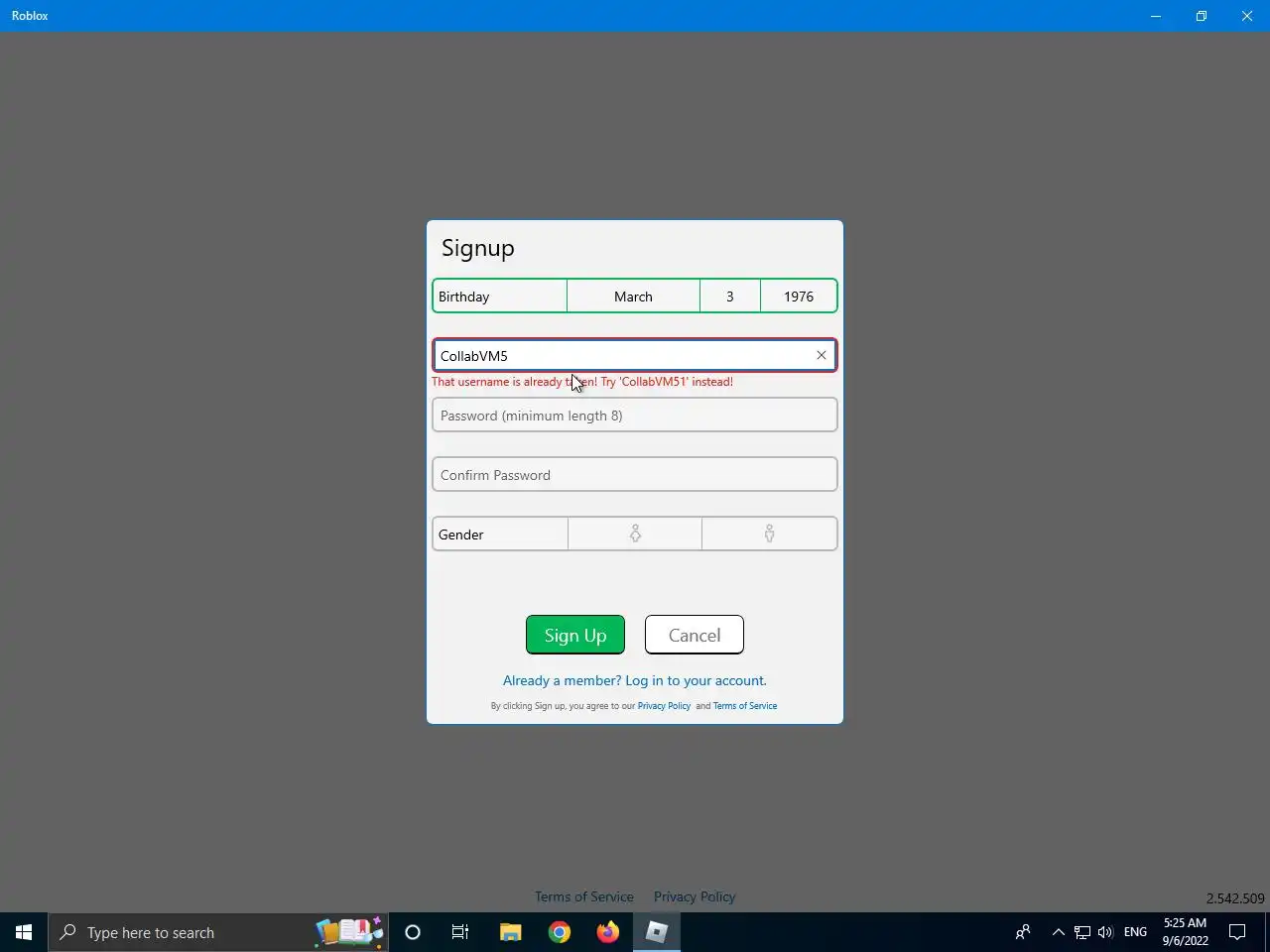Click the green Sign Up button
Screen dimensions: 1270x952
pyautogui.click(x=575, y=635)
